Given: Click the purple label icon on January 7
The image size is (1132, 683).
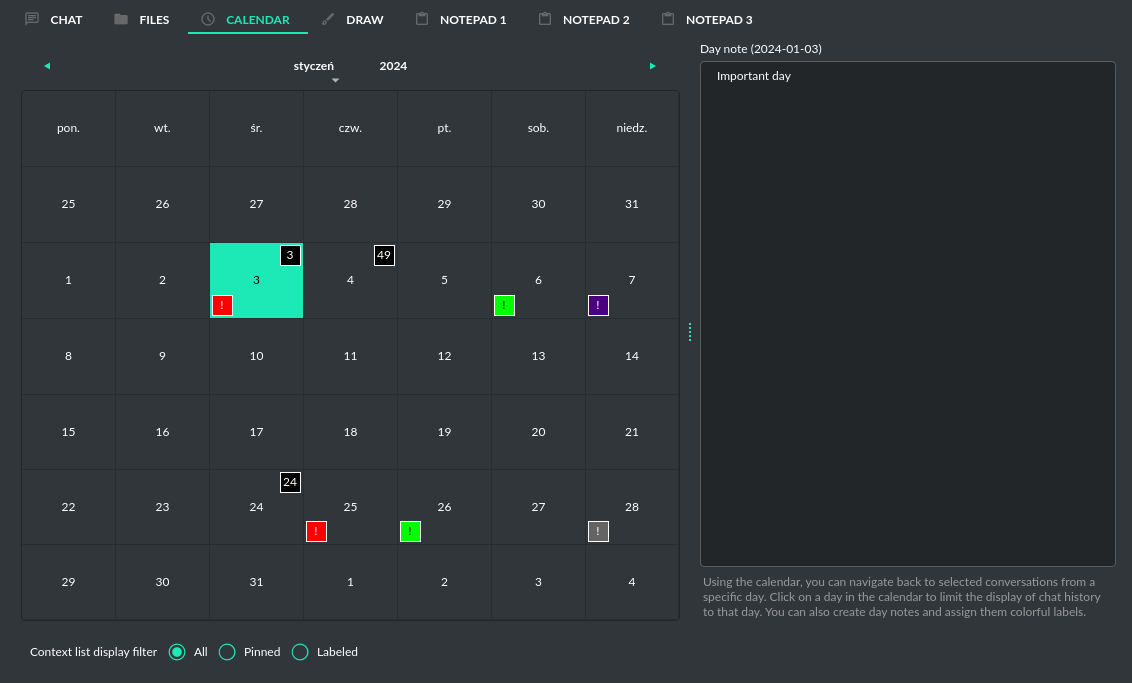Looking at the screenshot, I should click(598, 305).
